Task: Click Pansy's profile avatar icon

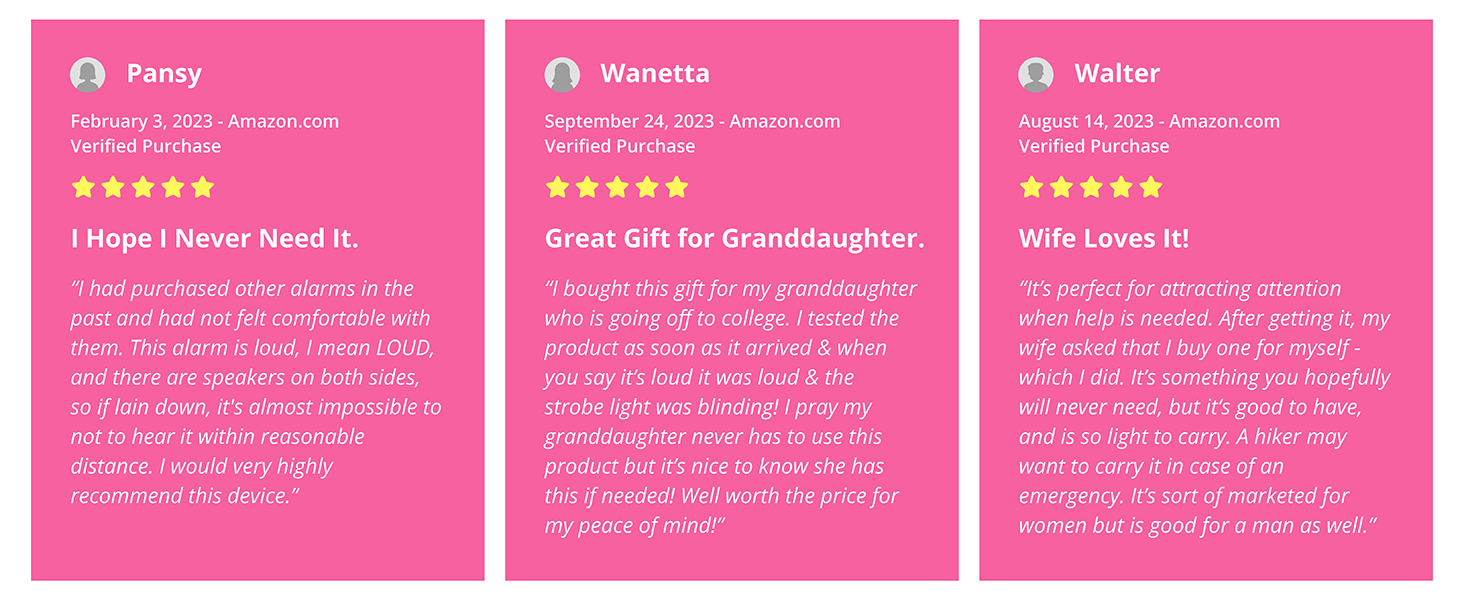Action: [x=88, y=74]
